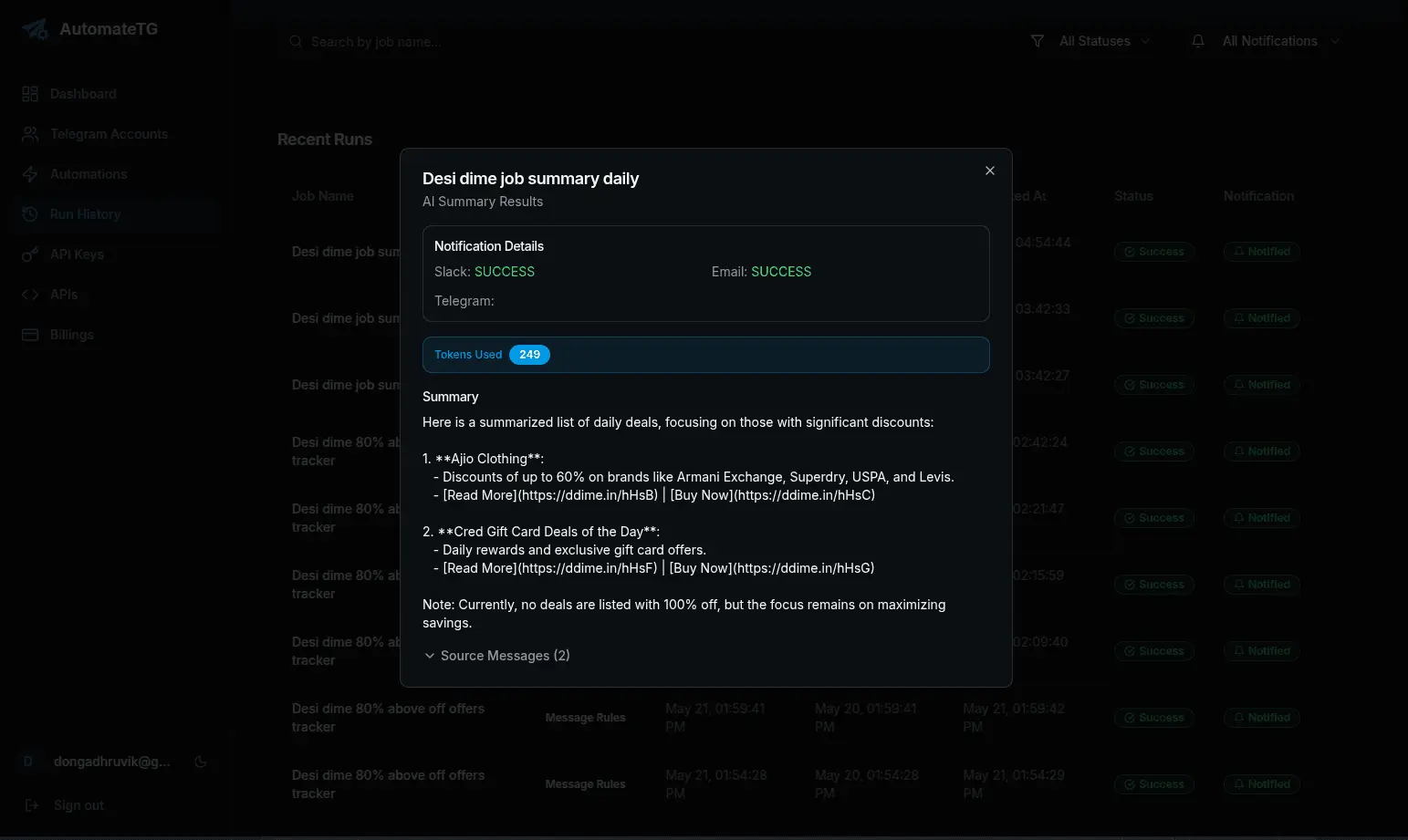Click Message Rules in the 01:54:28 row
Viewport: 1408px width, 840px height.
coord(585,784)
